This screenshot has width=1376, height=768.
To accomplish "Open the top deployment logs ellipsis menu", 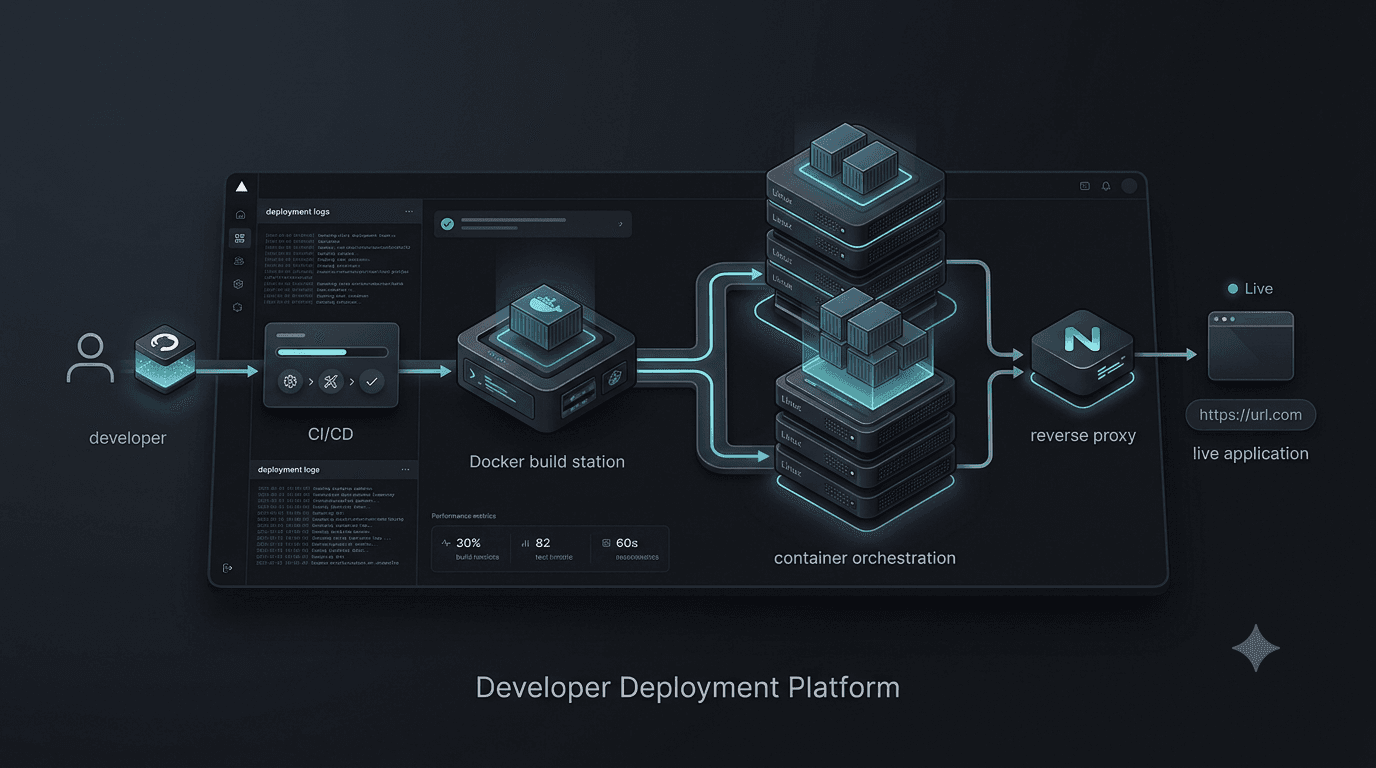I will (x=408, y=212).
